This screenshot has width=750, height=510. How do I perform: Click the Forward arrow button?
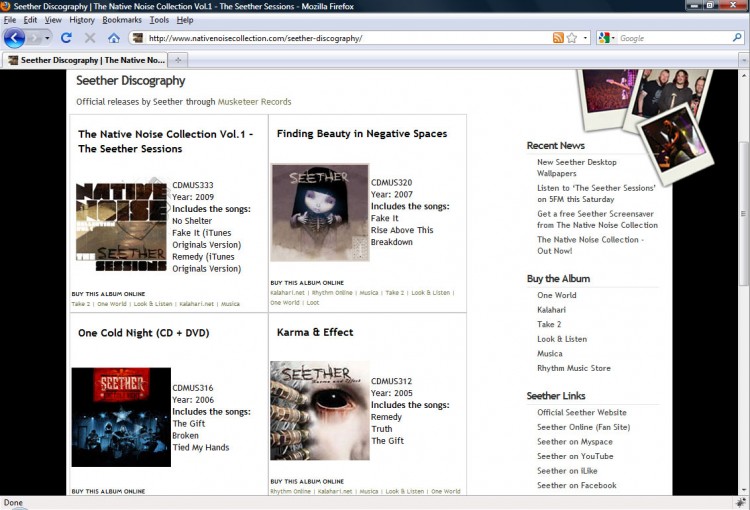(34, 38)
